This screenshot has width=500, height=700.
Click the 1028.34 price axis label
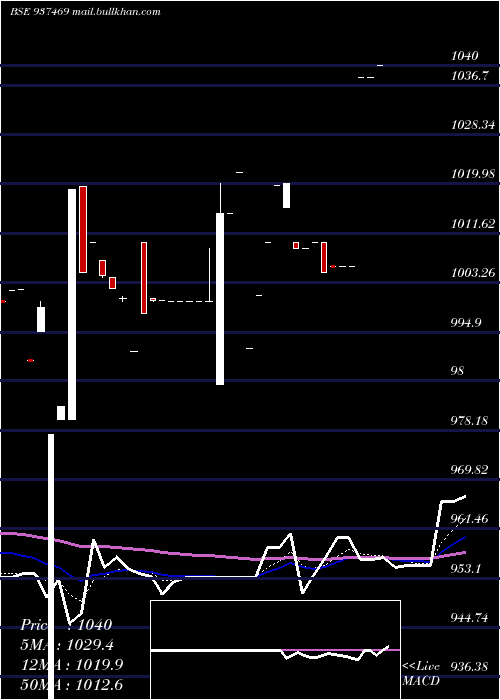[473, 125]
